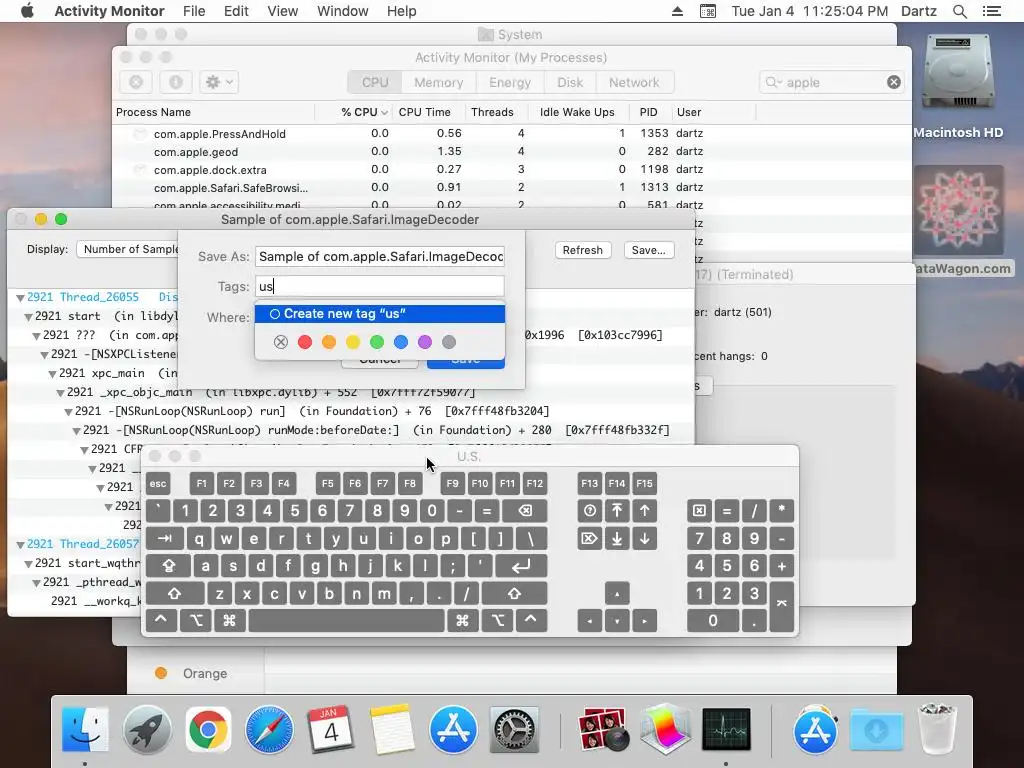Click the Refresh button in the Sample window
Viewport: 1024px width, 768px height.
(583, 250)
